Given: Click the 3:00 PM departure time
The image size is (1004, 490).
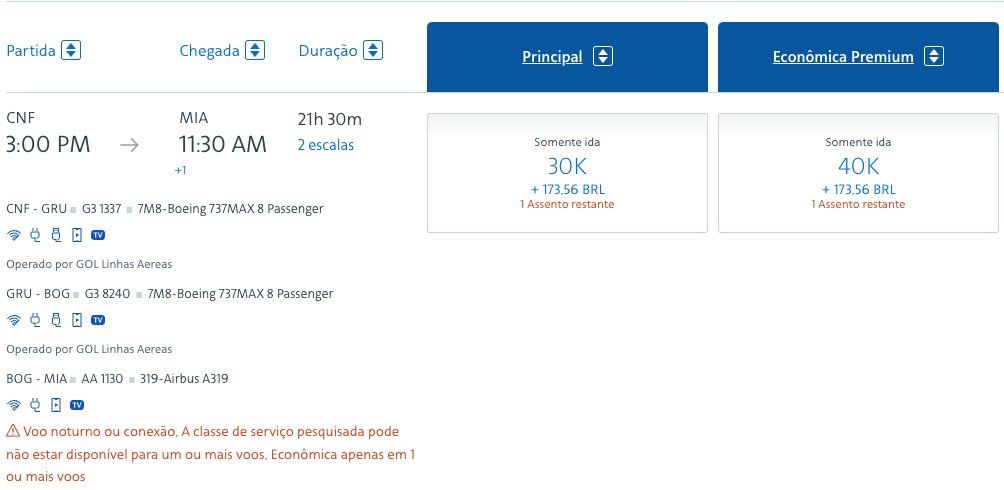Looking at the screenshot, I should coord(48,145).
